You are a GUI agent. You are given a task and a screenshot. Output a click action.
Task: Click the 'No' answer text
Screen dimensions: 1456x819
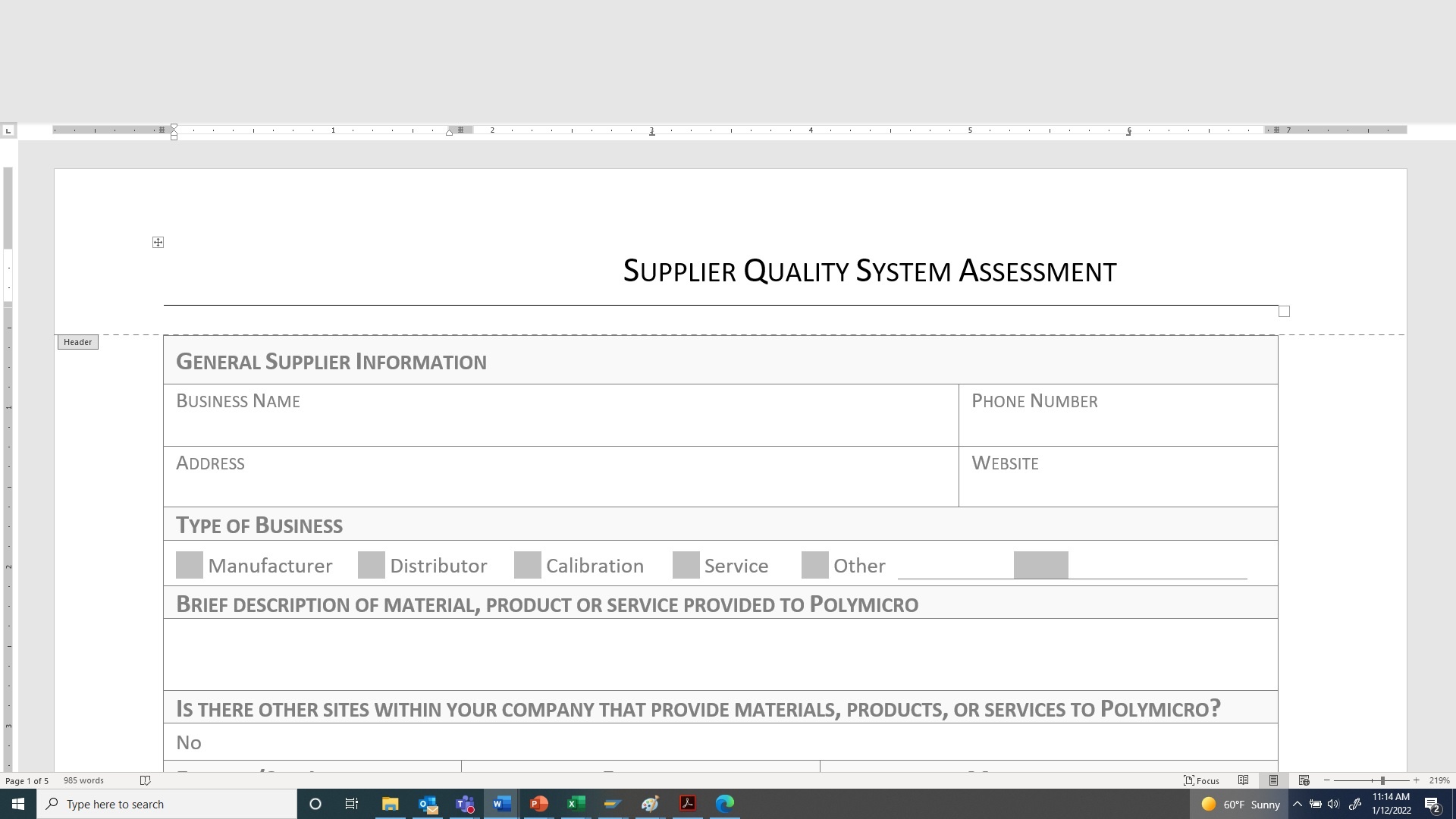coord(189,742)
